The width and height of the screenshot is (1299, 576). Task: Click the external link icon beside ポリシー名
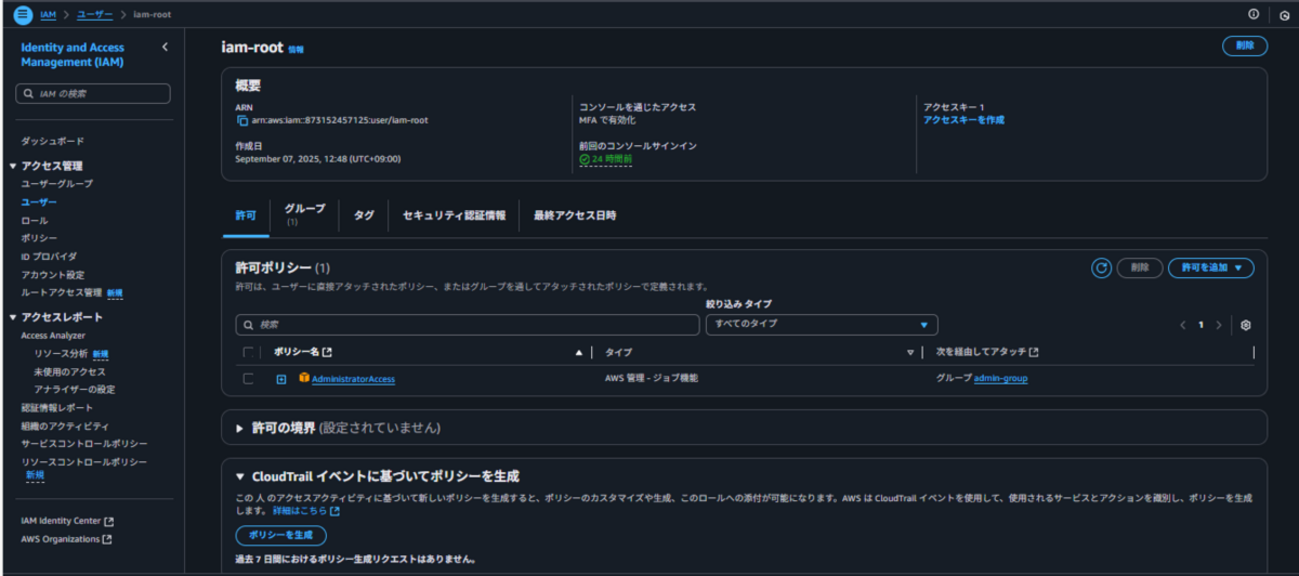327,352
